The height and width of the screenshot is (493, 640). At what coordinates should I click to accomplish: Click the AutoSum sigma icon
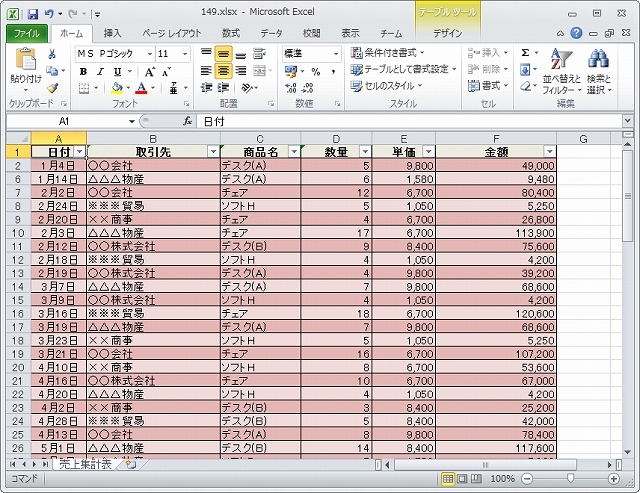[x=526, y=53]
